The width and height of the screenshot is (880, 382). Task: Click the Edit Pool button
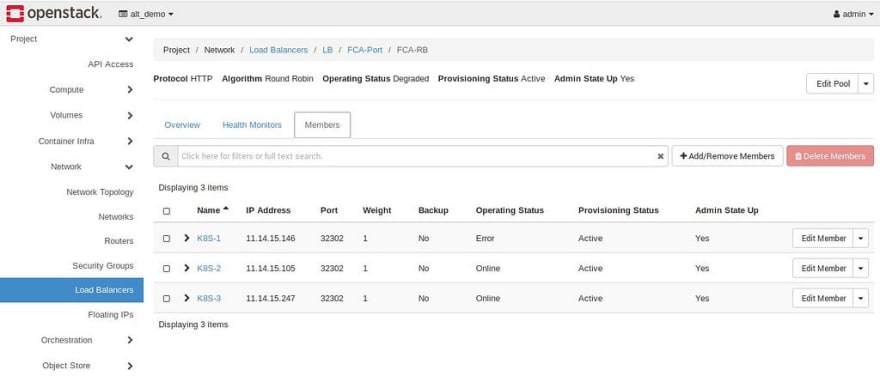coord(832,84)
